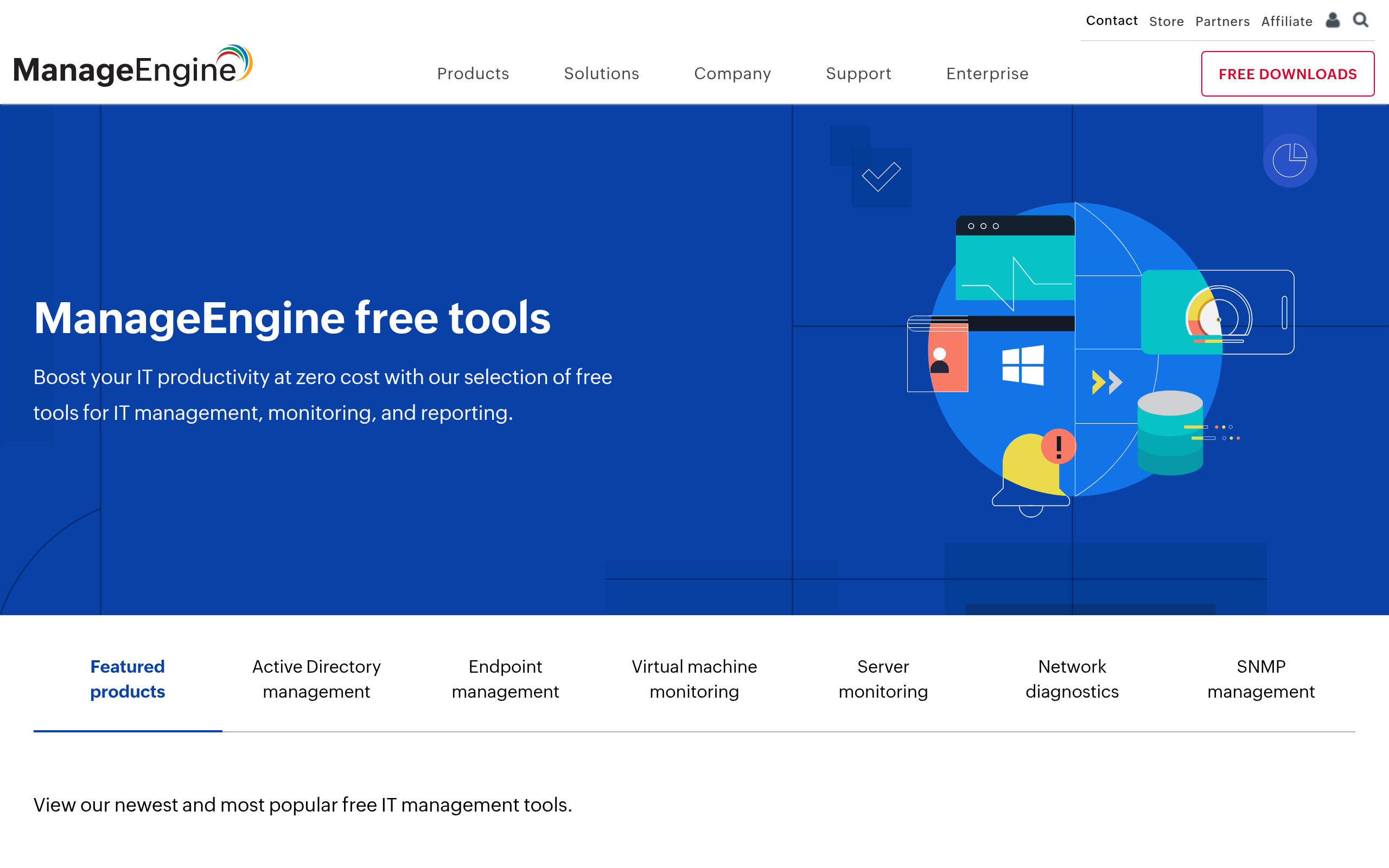Click the ManageEngine logo
This screenshot has height=868, width=1389.
pyautogui.click(x=132, y=66)
